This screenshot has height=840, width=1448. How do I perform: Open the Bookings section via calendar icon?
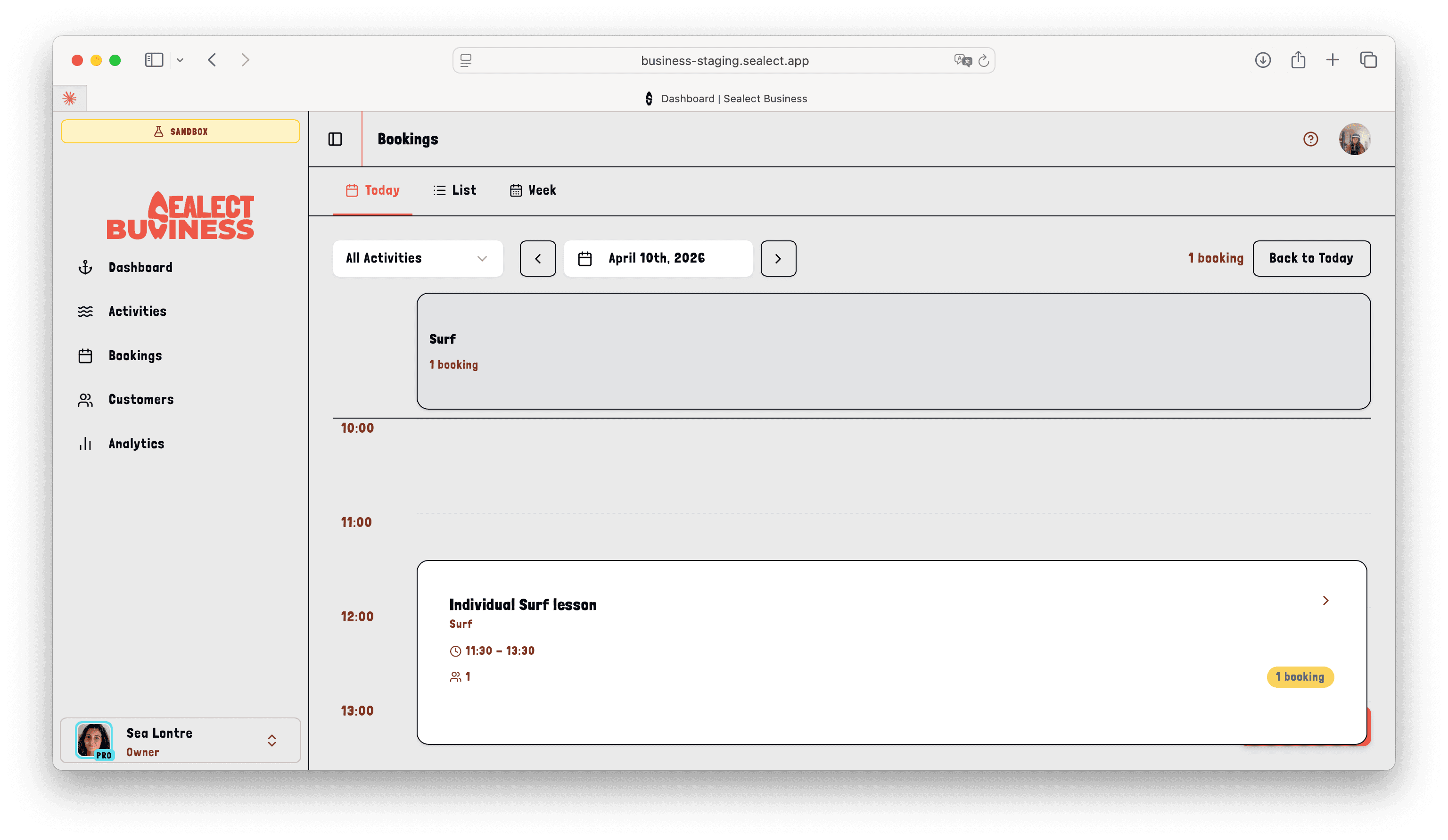click(135, 355)
